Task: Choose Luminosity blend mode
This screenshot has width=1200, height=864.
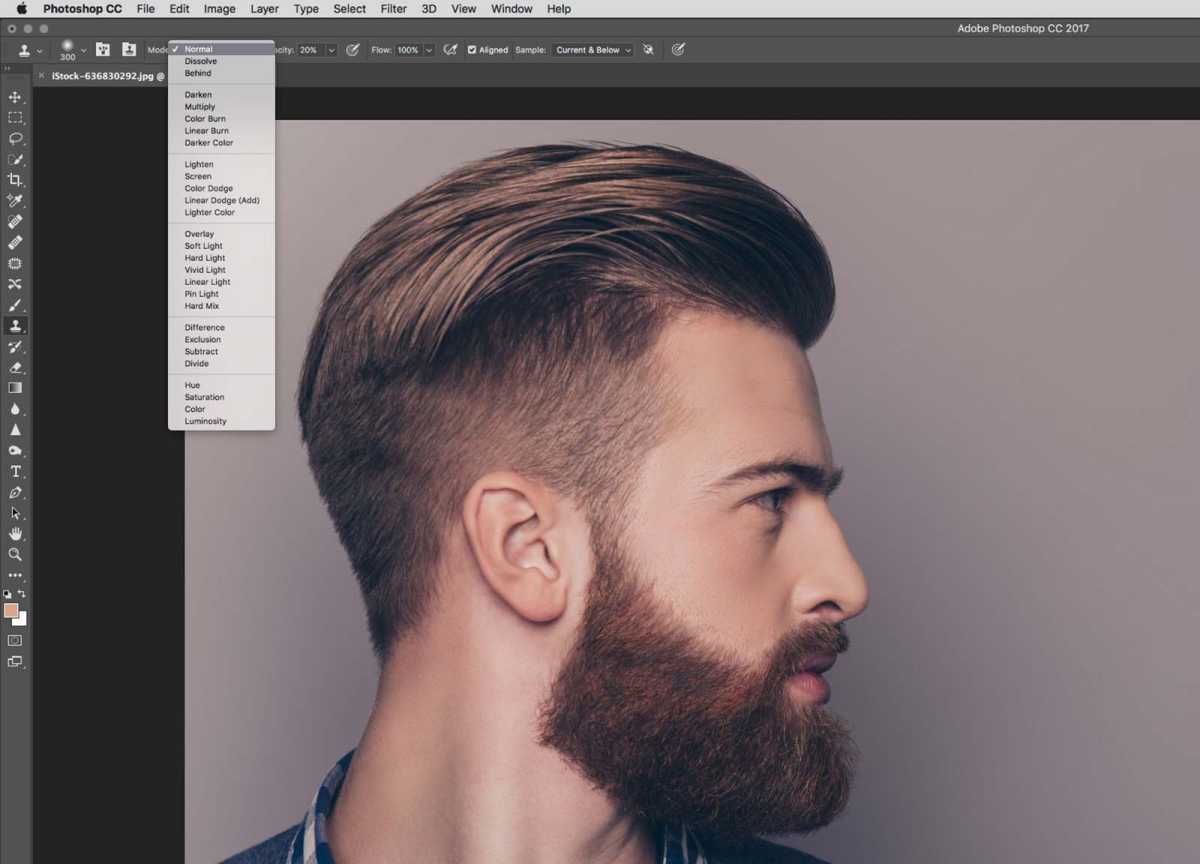Action: (x=222, y=421)
